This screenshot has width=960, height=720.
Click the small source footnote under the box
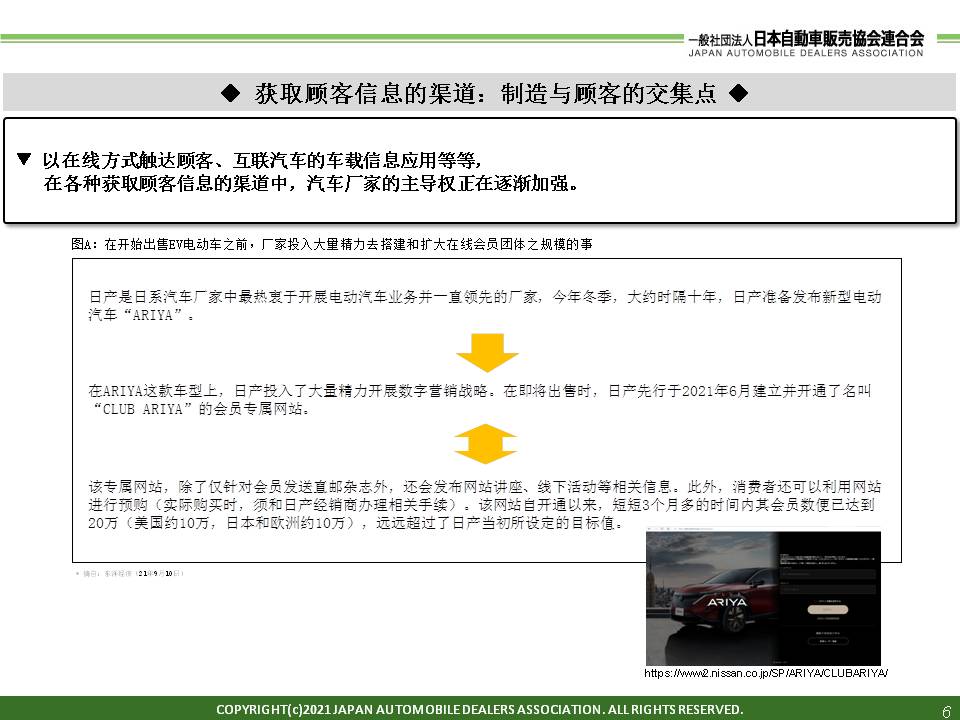pos(132,574)
